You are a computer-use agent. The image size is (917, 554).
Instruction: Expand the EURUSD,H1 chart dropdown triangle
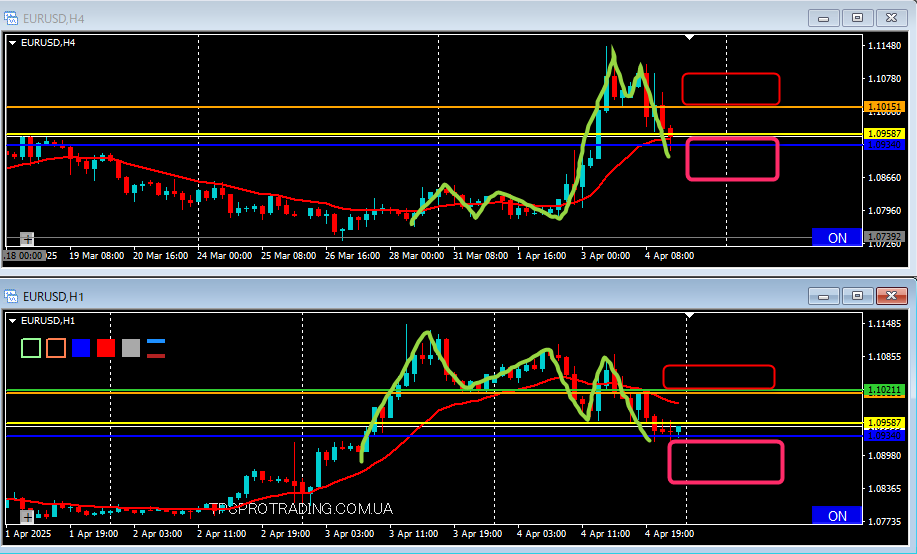coord(13,320)
